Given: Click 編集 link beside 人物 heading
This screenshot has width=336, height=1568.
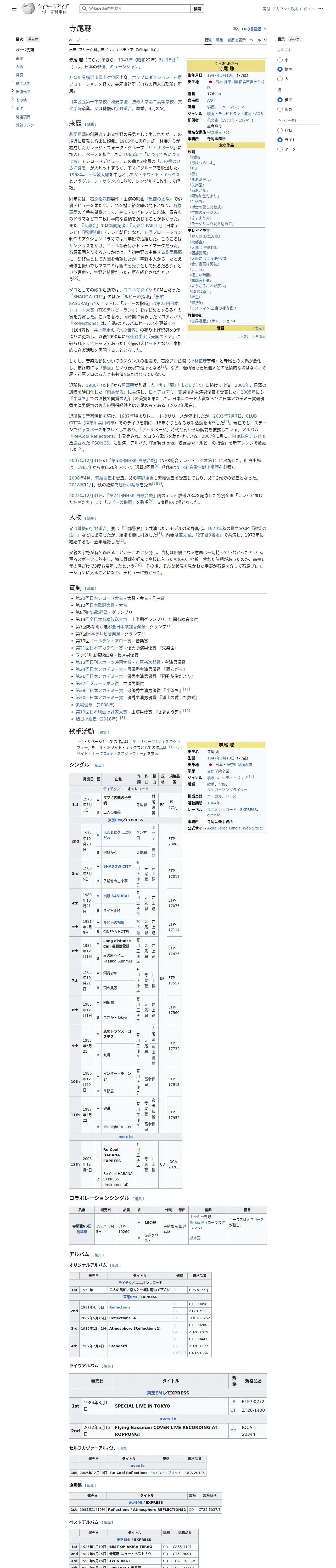Looking at the screenshot, I should tap(91, 518).
